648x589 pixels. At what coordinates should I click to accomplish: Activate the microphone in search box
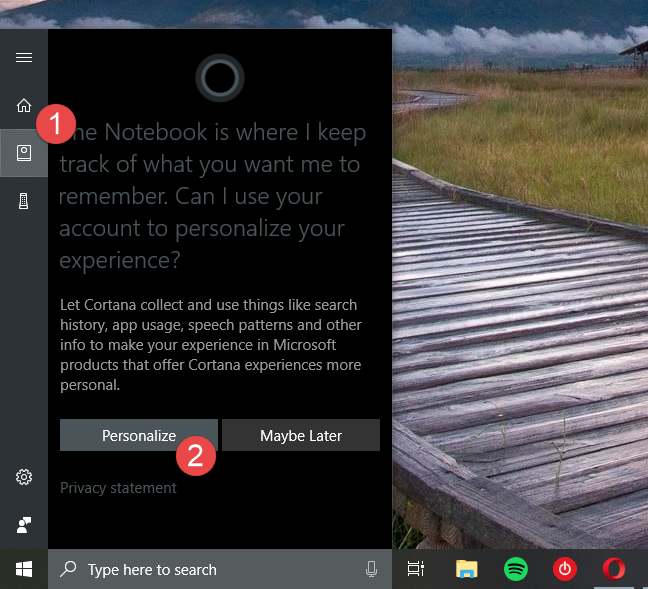tap(372, 569)
